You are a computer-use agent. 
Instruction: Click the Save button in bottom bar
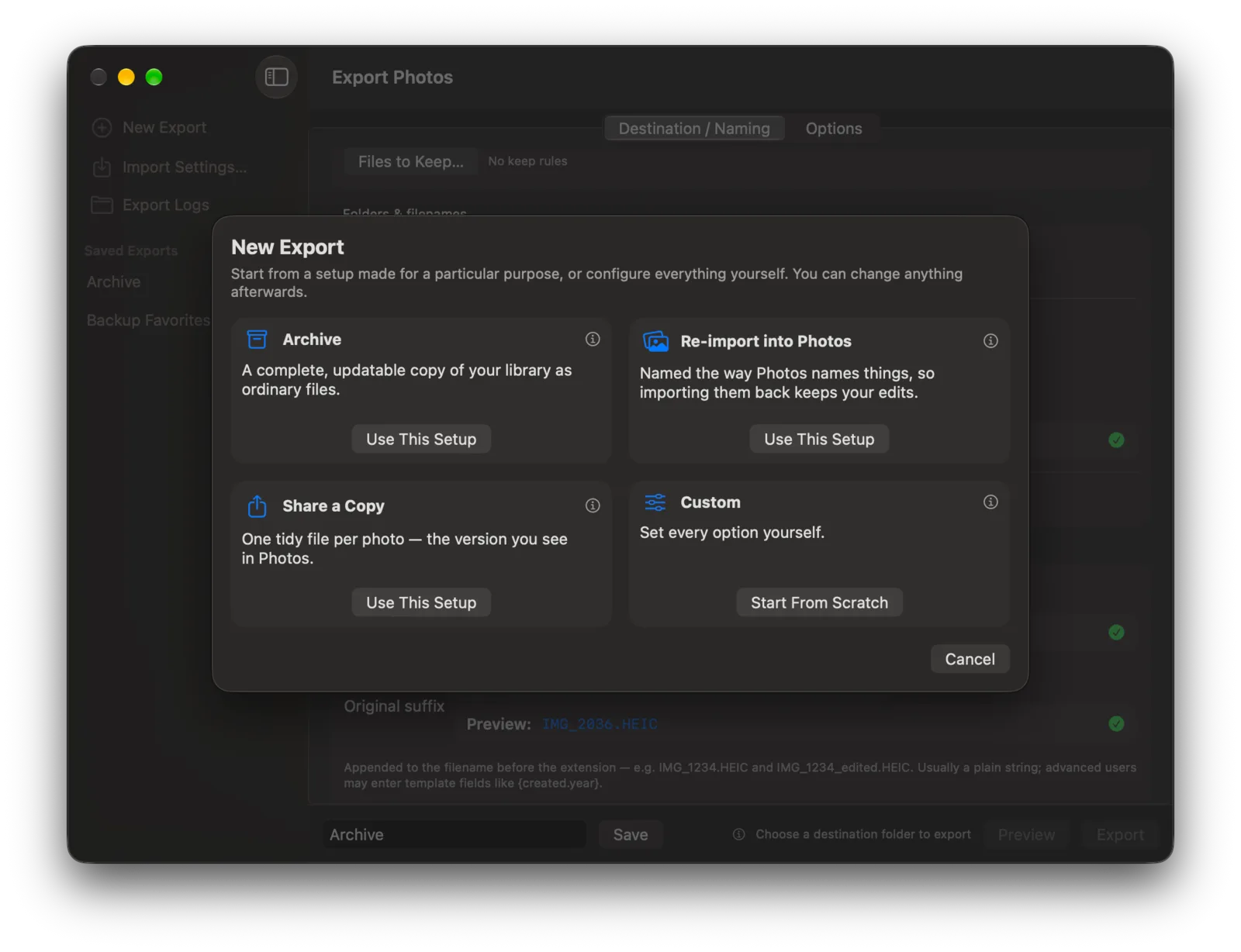631,834
